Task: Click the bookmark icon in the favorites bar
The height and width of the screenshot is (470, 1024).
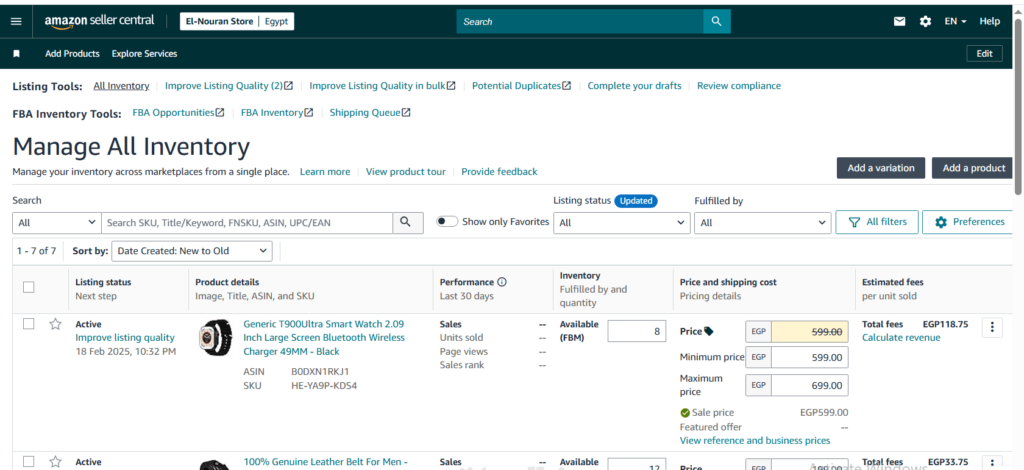Action: (x=16, y=54)
